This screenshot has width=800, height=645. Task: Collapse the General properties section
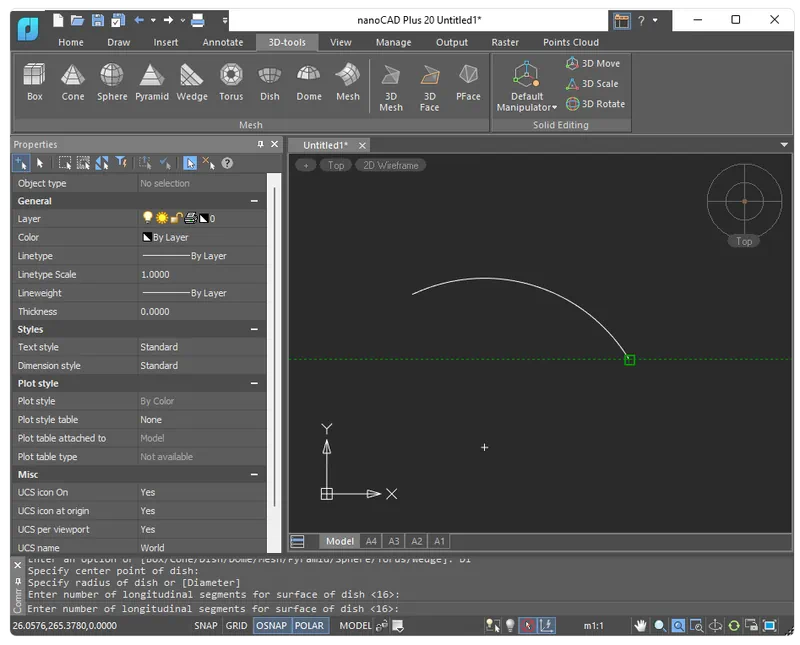click(x=254, y=201)
